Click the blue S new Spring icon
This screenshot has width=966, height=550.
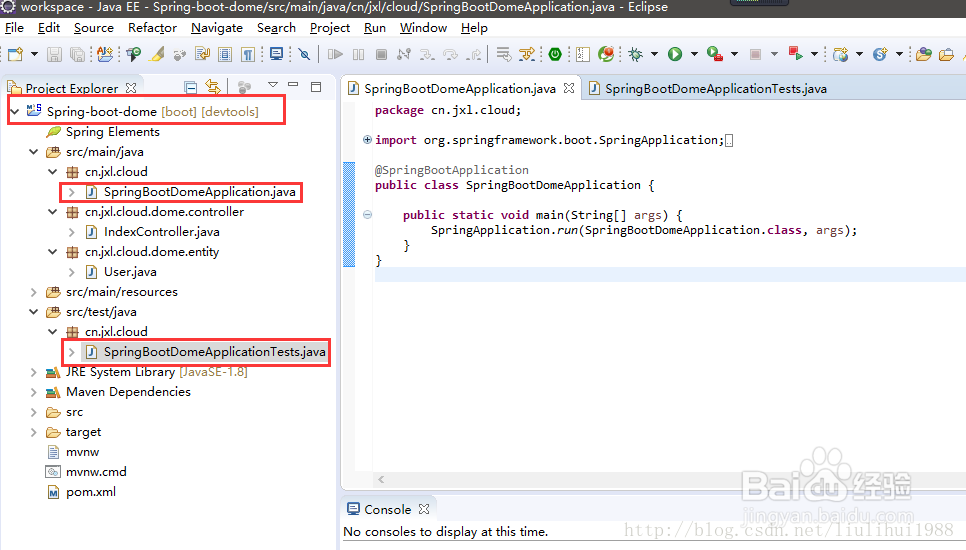click(x=880, y=54)
